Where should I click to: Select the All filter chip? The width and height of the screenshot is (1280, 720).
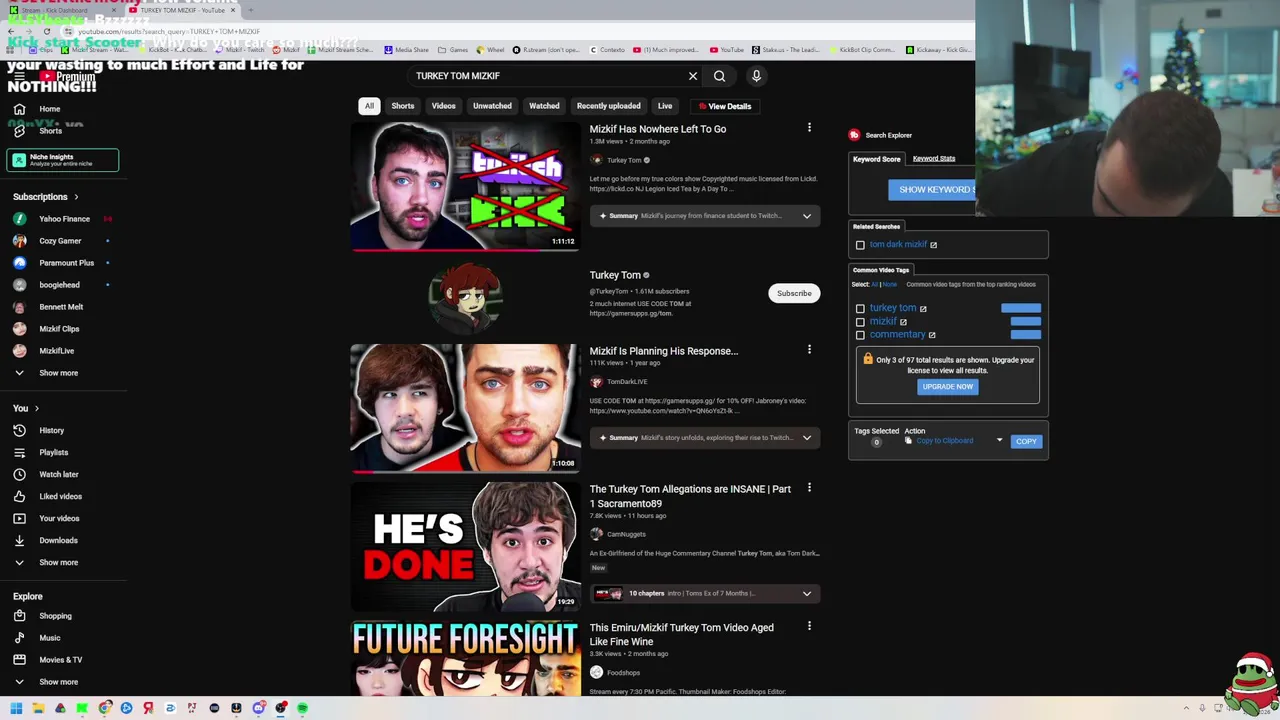pyautogui.click(x=369, y=106)
